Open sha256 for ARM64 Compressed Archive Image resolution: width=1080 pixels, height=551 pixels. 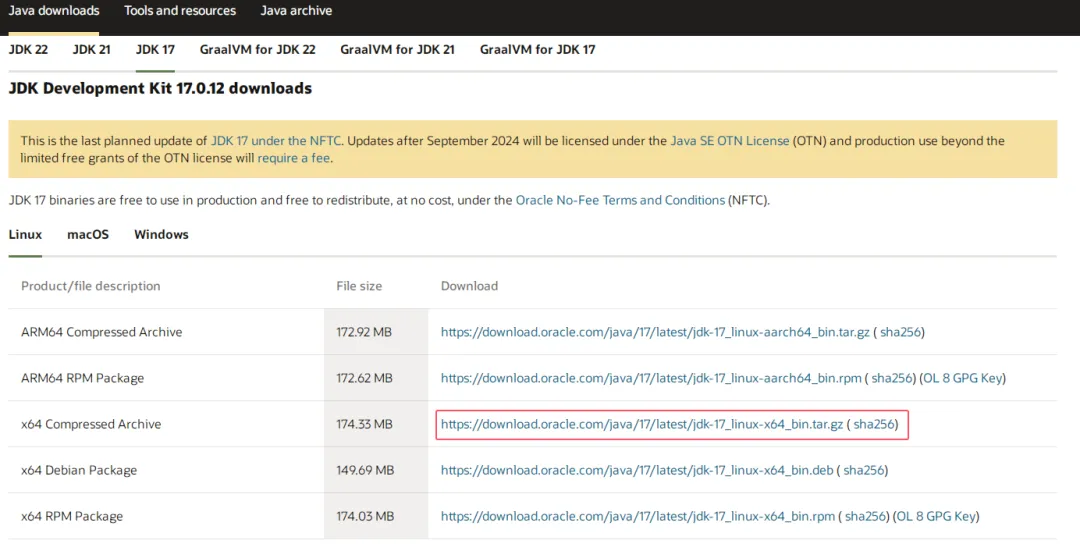pos(900,332)
